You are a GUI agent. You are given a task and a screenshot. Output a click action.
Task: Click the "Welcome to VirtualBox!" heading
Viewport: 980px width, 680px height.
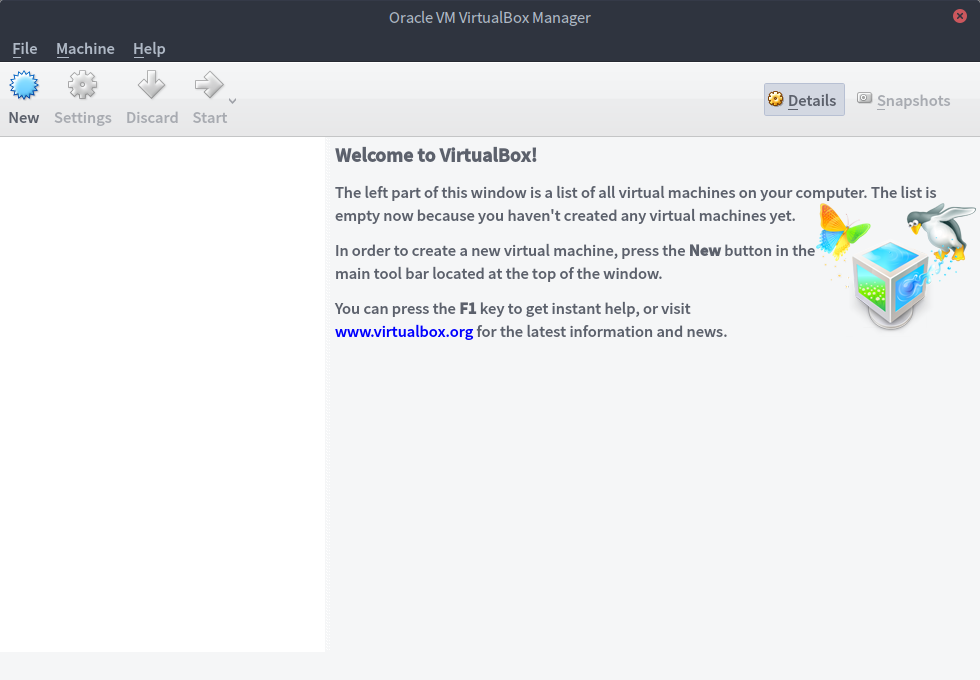(x=436, y=155)
